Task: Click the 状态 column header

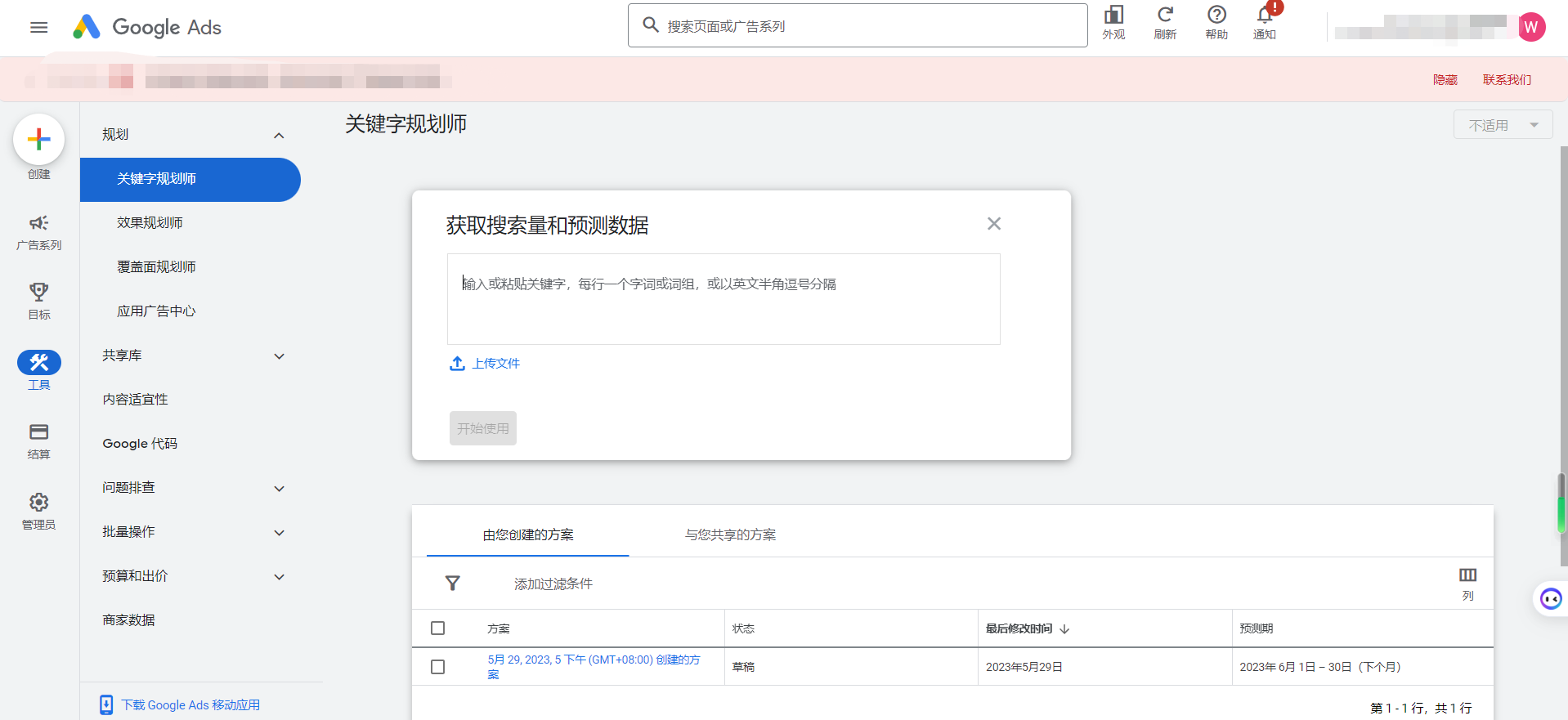Action: pos(743,628)
